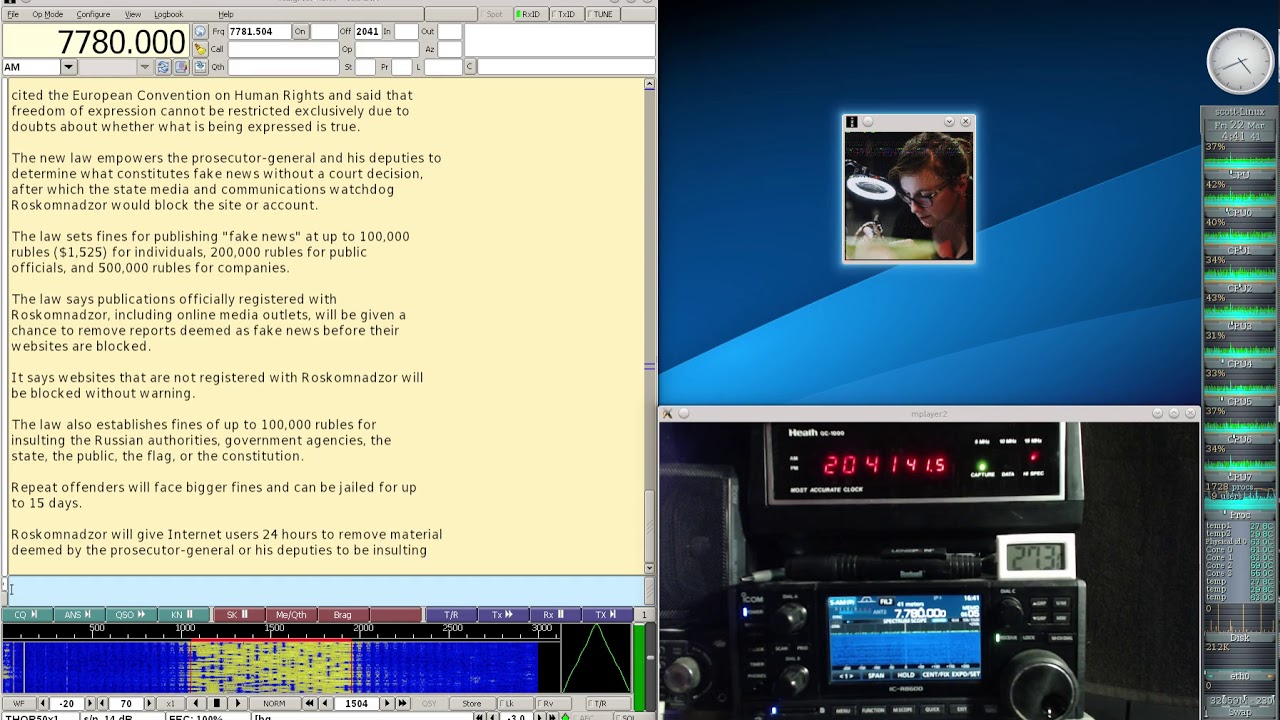The height and width of the screenshot is (720, 1280).
Task: Click the NORM waterfall speed button
Action: point(274,704)
